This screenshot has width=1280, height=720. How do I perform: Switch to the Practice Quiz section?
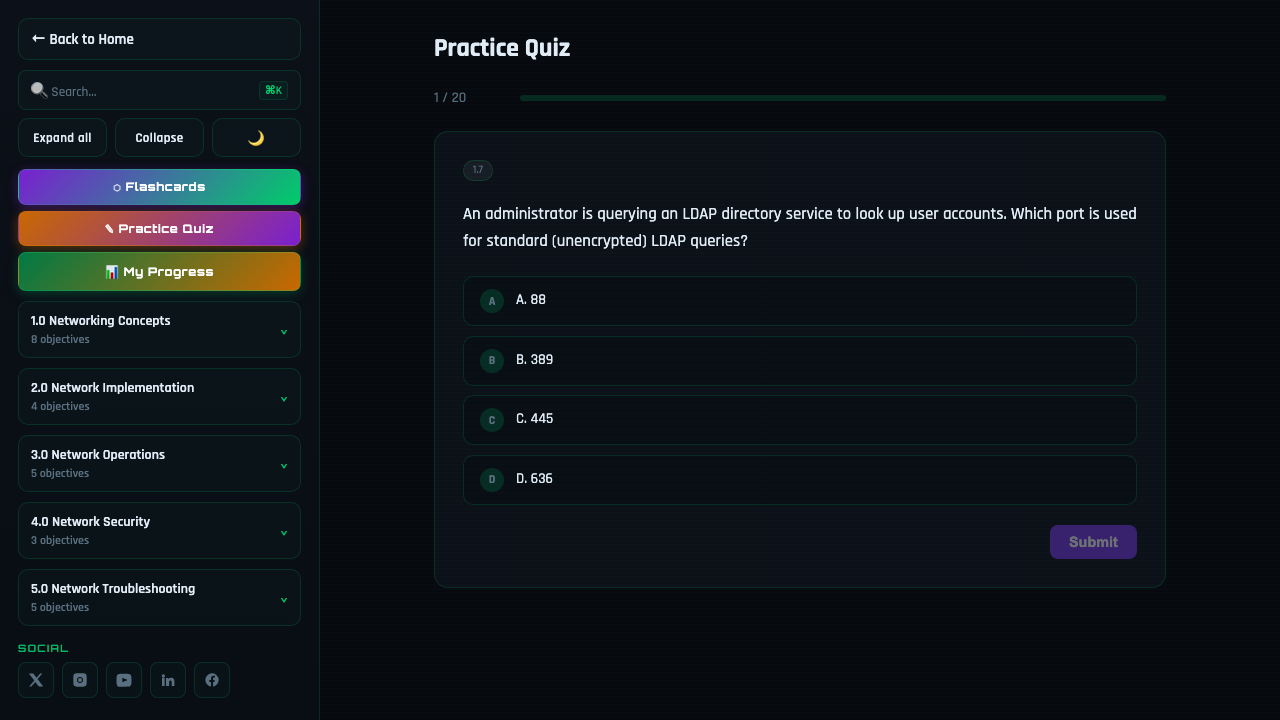159,228
